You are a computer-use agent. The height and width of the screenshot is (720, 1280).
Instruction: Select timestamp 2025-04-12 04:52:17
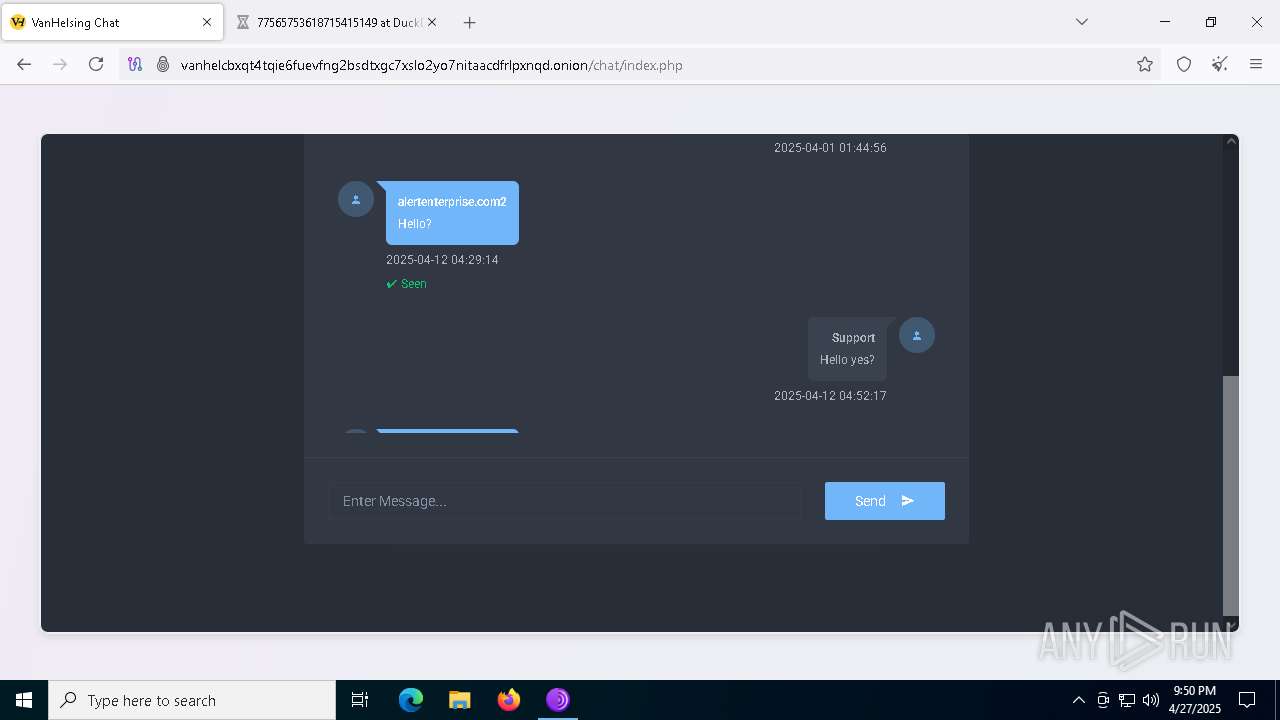[830, 395]
